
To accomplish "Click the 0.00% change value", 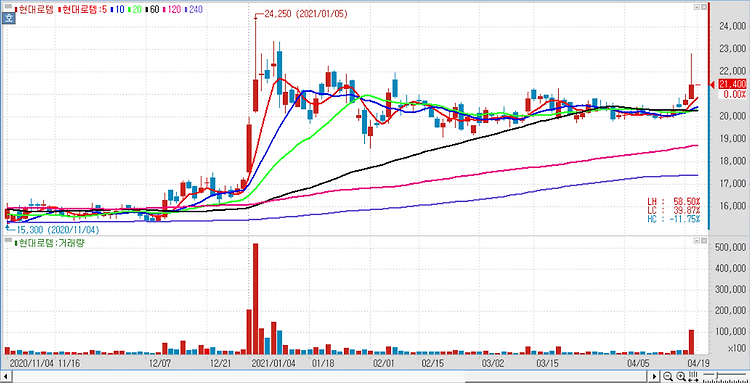I will 735,94.
